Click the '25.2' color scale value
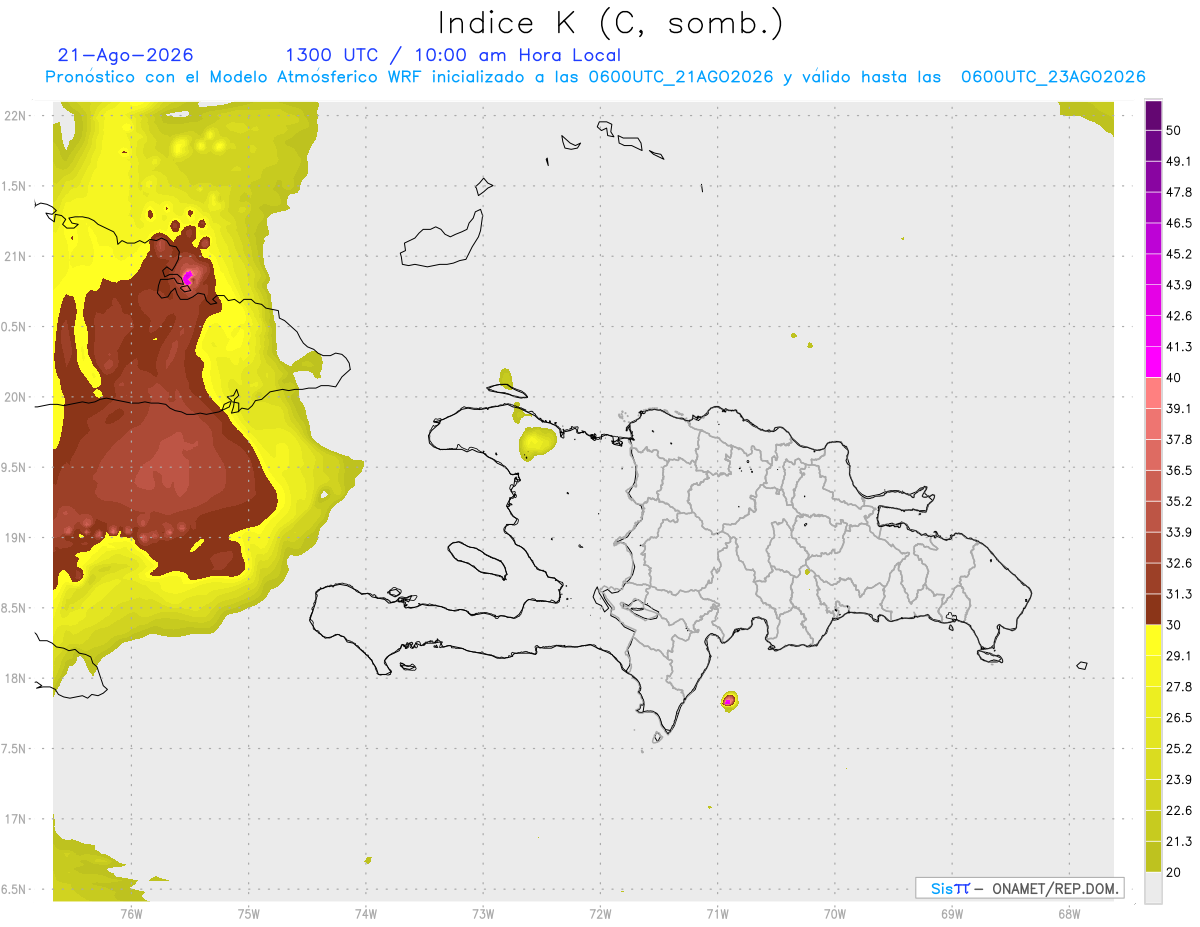 pos(1180,749)
